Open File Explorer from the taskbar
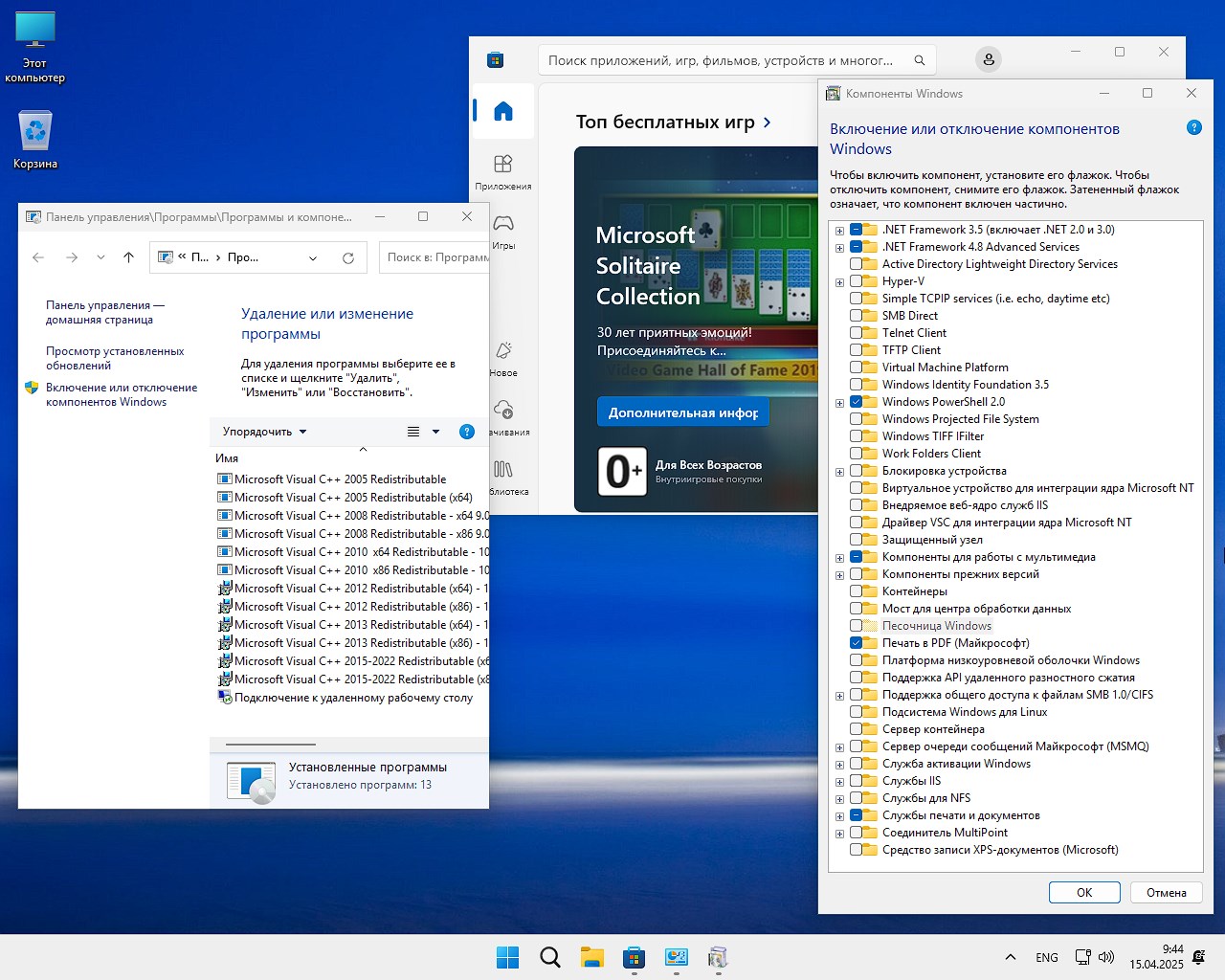This screenshot has width=1225, height=980. pyautogui.click(x=591, y=957)
